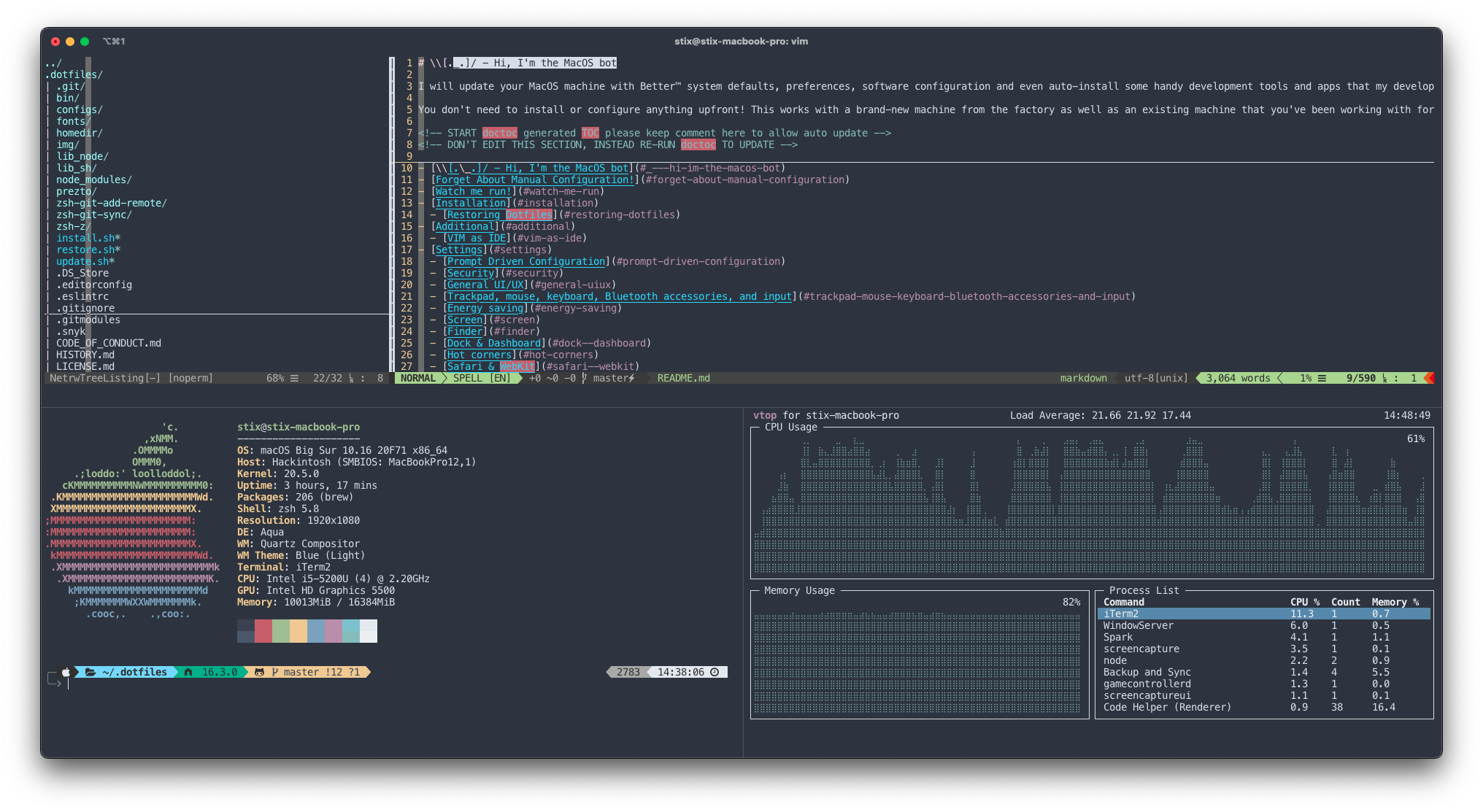The height and width of the screenshot is (812, 1483).
Task: Click the NORMAL mode indicator
Action: point(417,378)
